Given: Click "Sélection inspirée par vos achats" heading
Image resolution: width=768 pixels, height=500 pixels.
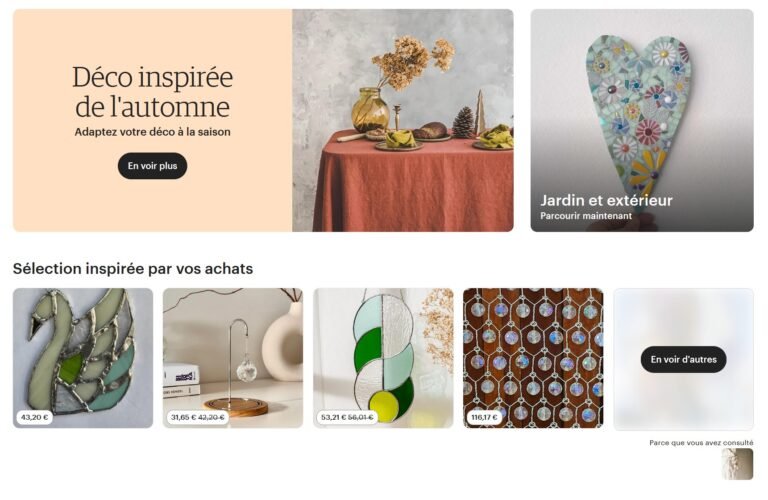Looking at the screenshot, I should 133,268.
